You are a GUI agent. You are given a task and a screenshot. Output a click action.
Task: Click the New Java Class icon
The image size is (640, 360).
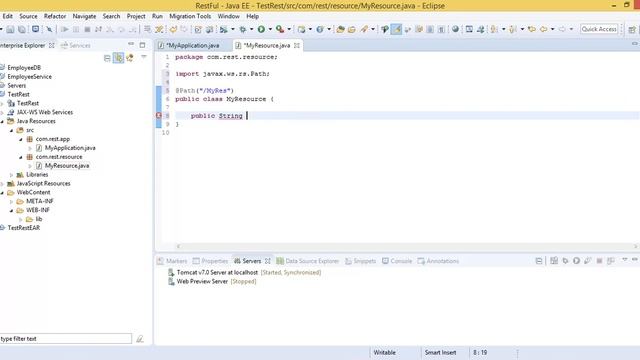pos(320,29)
